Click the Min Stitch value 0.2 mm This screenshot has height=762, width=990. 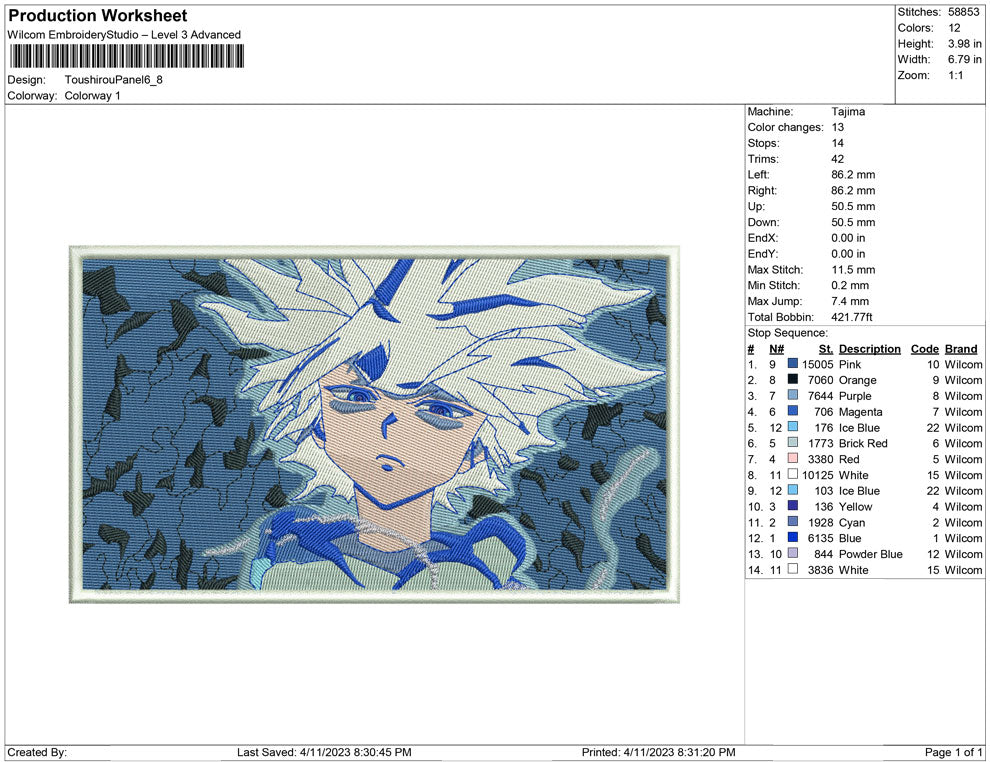[x=850, y=285]
